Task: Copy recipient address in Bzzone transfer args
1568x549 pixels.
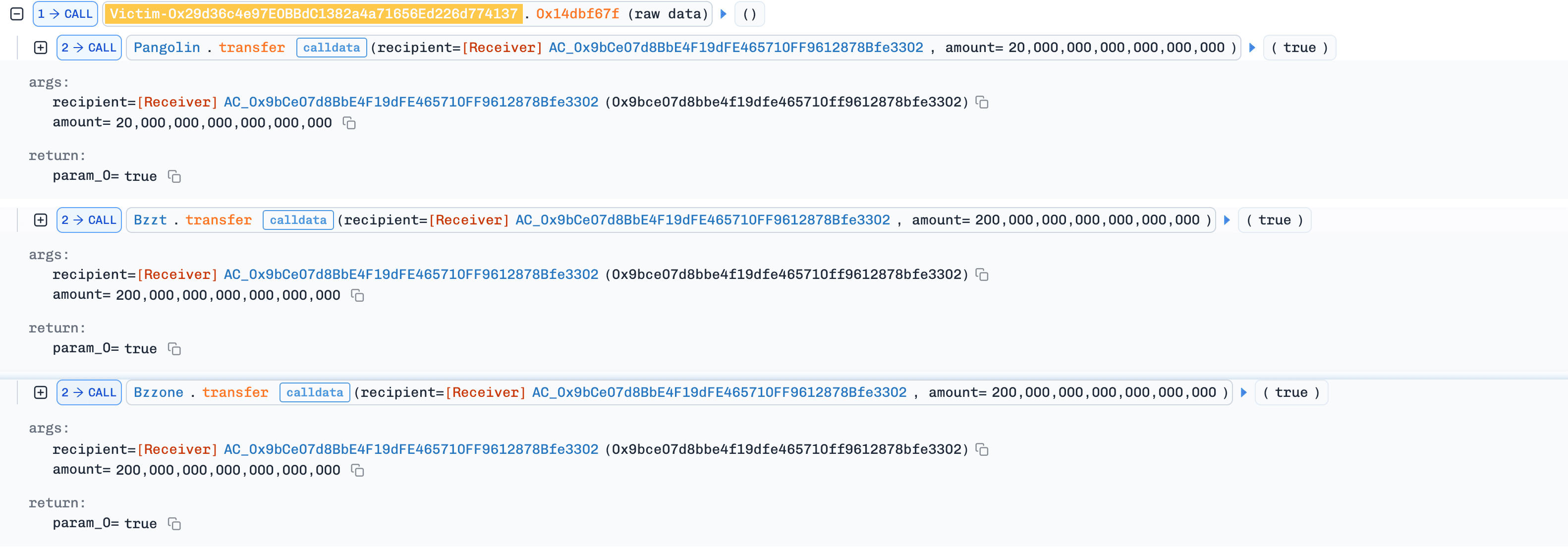Action: (x=982, y=449)
